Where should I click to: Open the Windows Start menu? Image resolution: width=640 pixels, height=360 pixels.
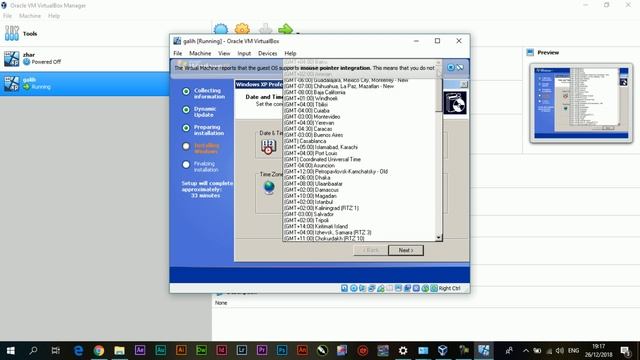tap(11, 351)
